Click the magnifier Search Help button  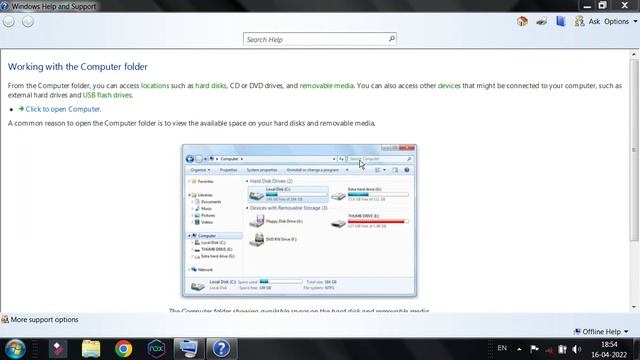391,39
